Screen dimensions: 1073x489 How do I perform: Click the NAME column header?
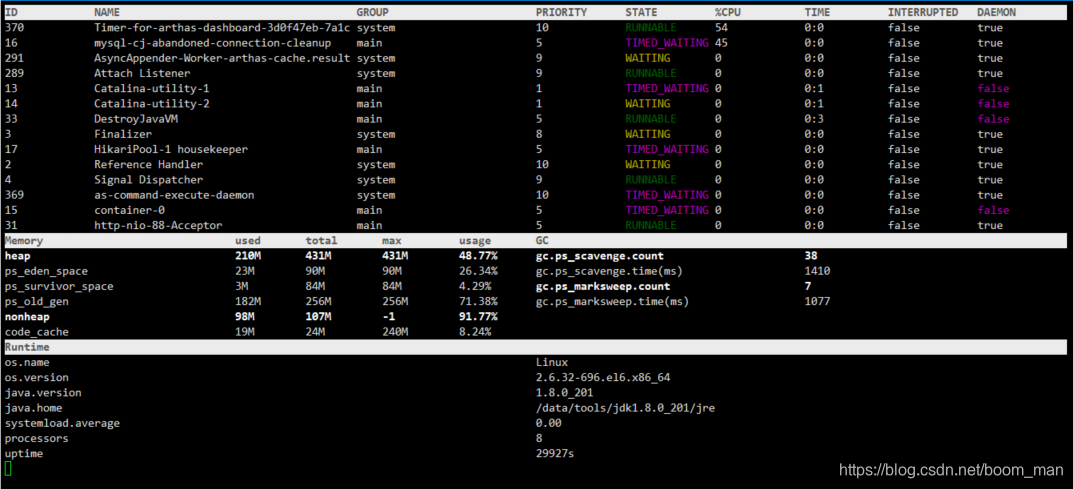109,12
